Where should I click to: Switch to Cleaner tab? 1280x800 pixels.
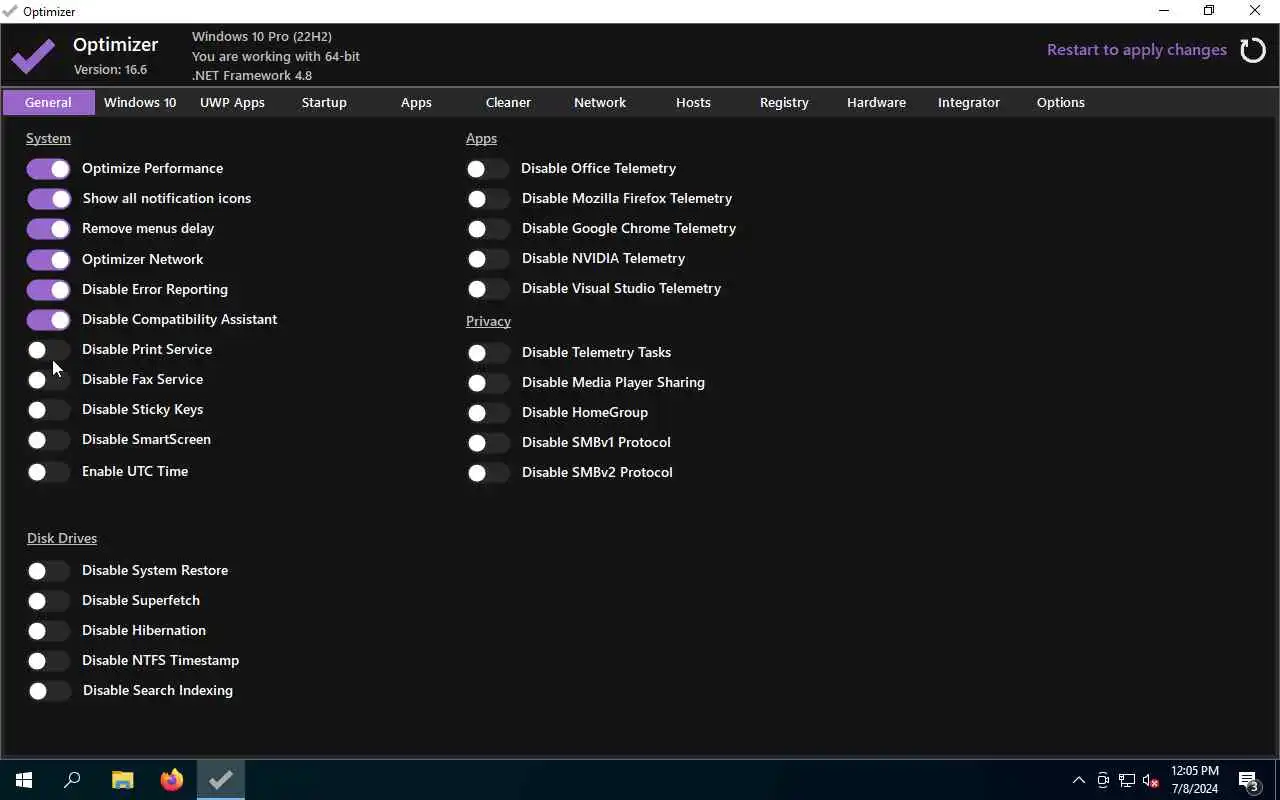click(508, 102)
